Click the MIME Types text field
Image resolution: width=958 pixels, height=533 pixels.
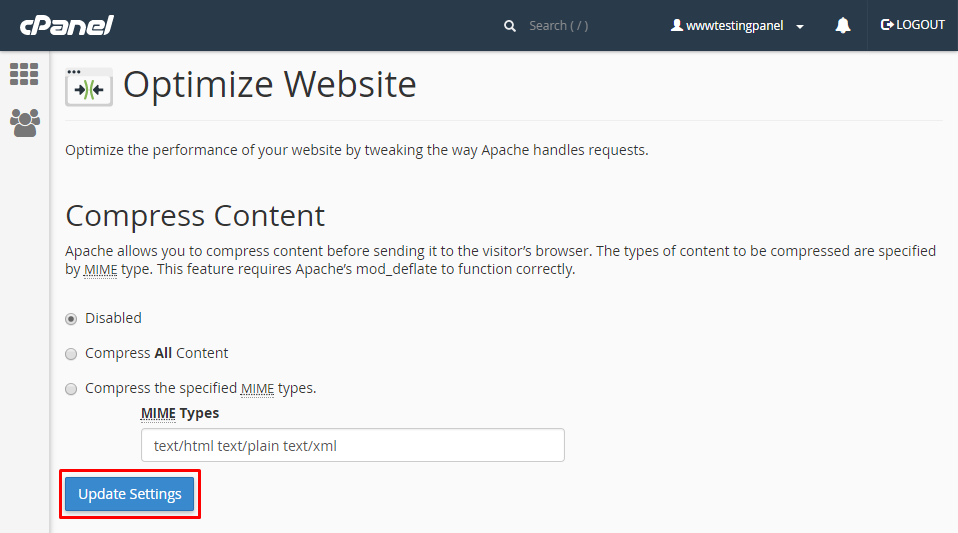pos(353,445)
